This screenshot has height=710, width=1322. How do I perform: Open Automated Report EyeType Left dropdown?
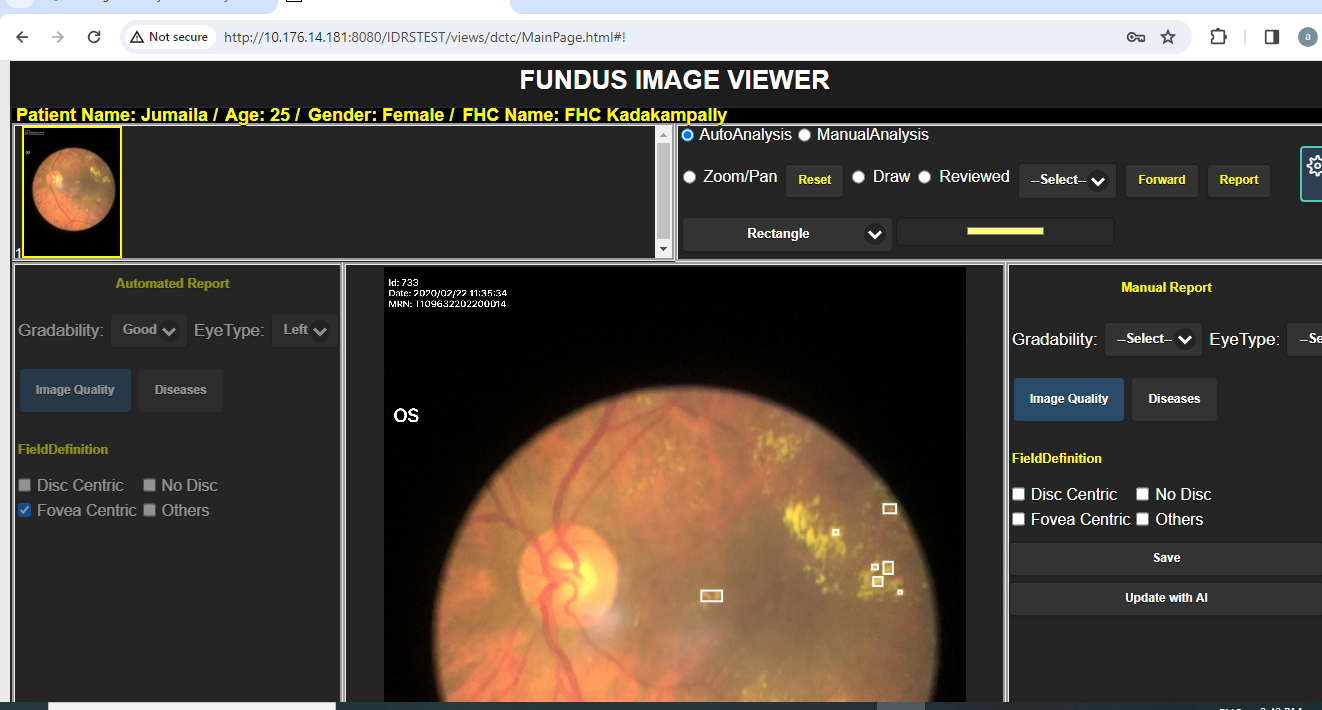click(305, 330)
